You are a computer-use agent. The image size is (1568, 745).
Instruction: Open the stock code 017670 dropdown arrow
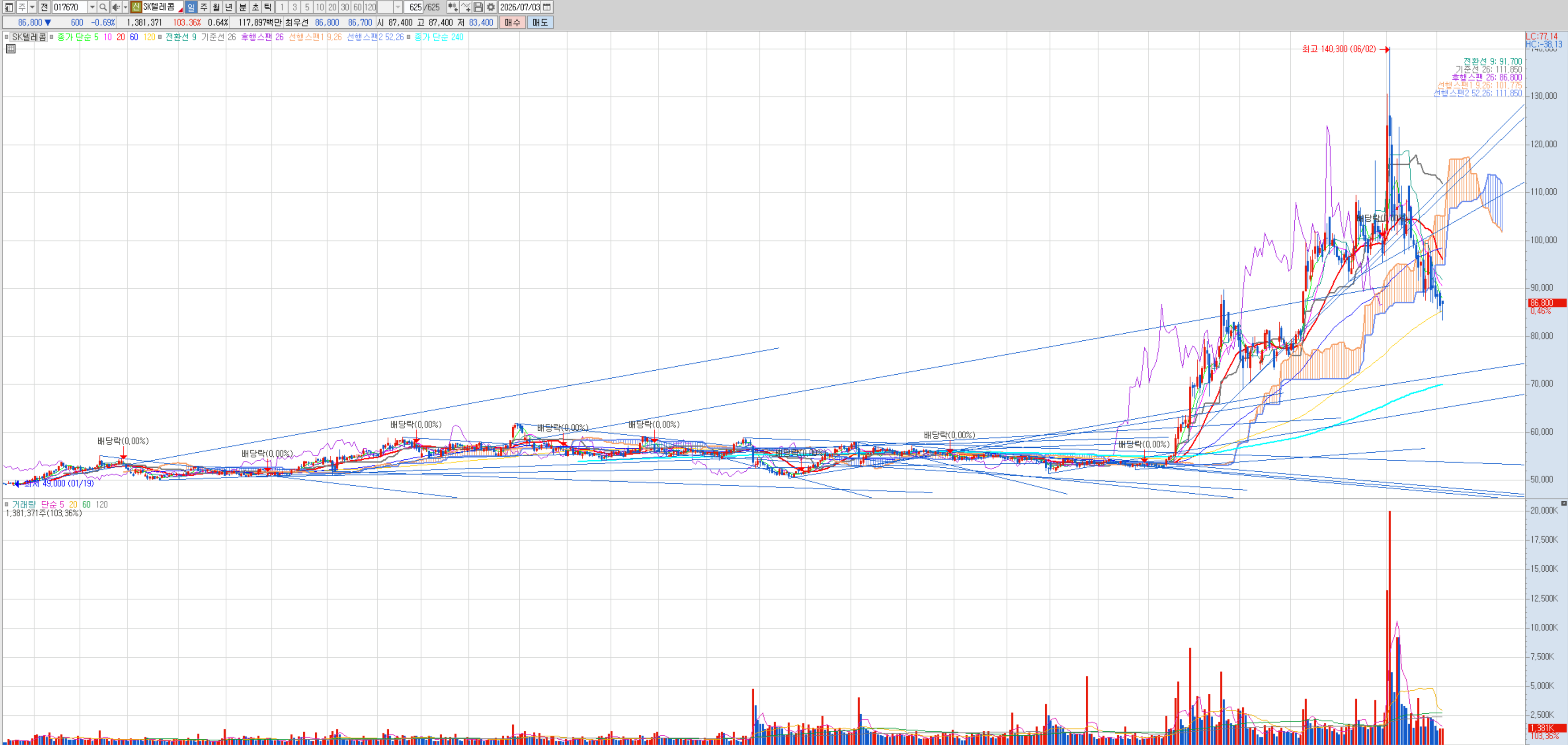(x=93, y=7)
